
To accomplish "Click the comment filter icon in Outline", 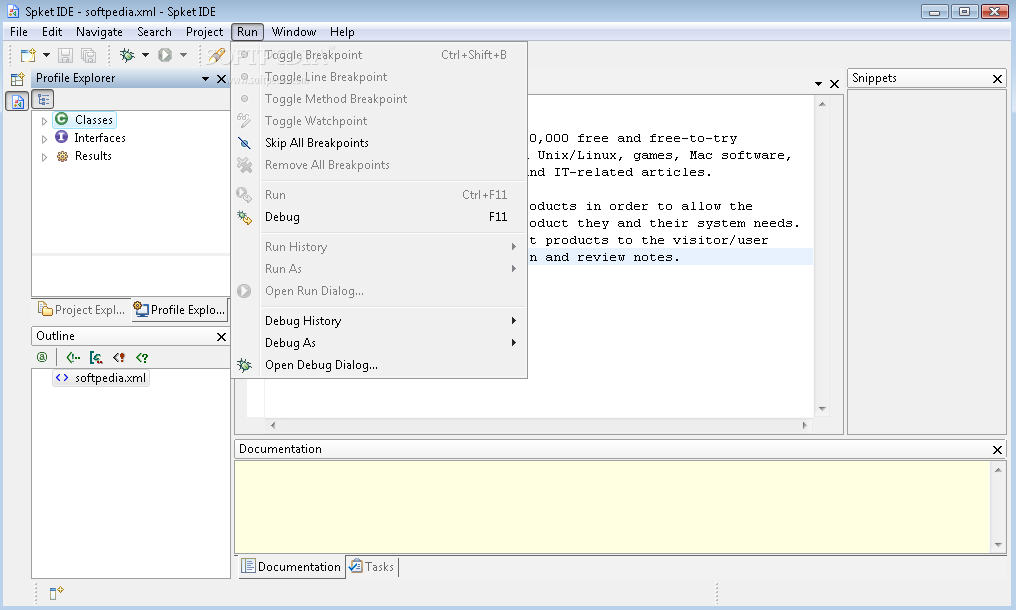I will click(73, 357).
